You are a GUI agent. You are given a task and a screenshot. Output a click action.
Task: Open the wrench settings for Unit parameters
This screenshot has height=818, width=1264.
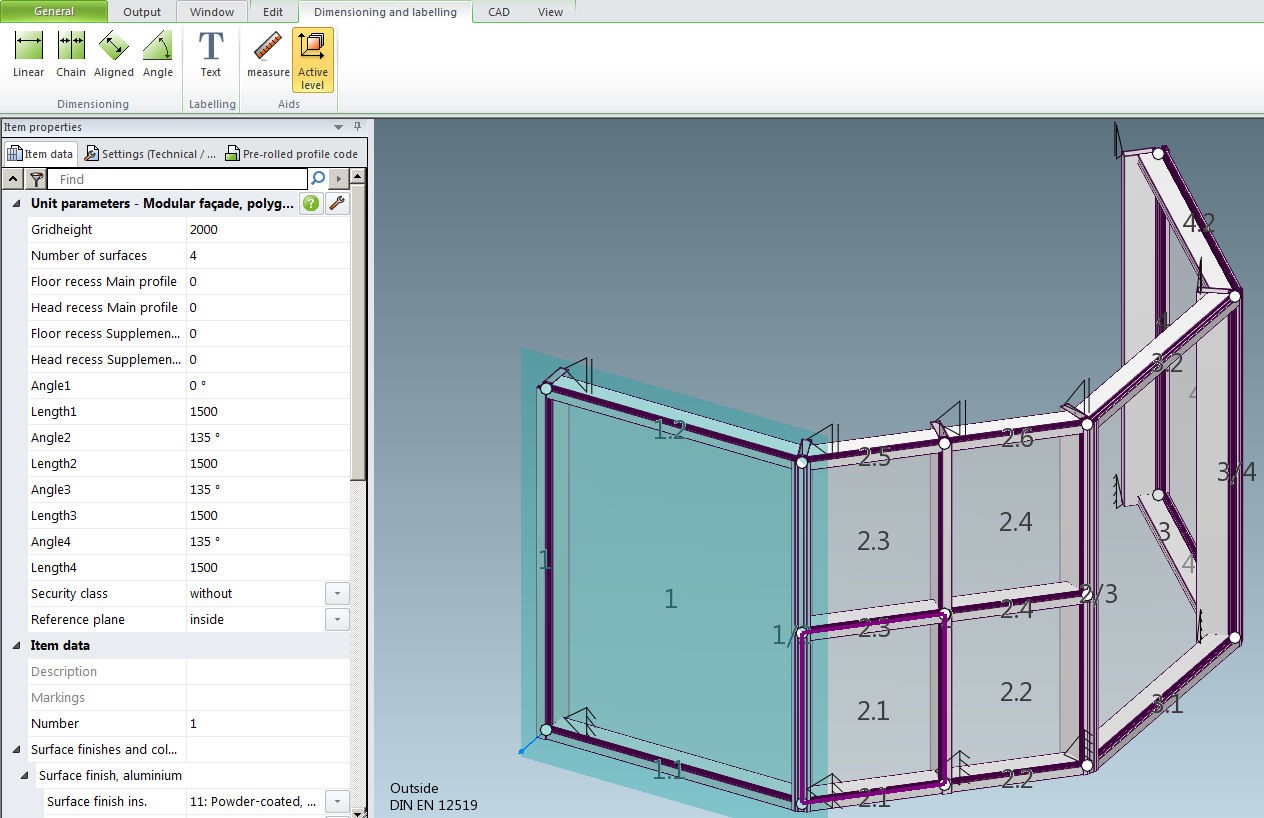[337, 204]
